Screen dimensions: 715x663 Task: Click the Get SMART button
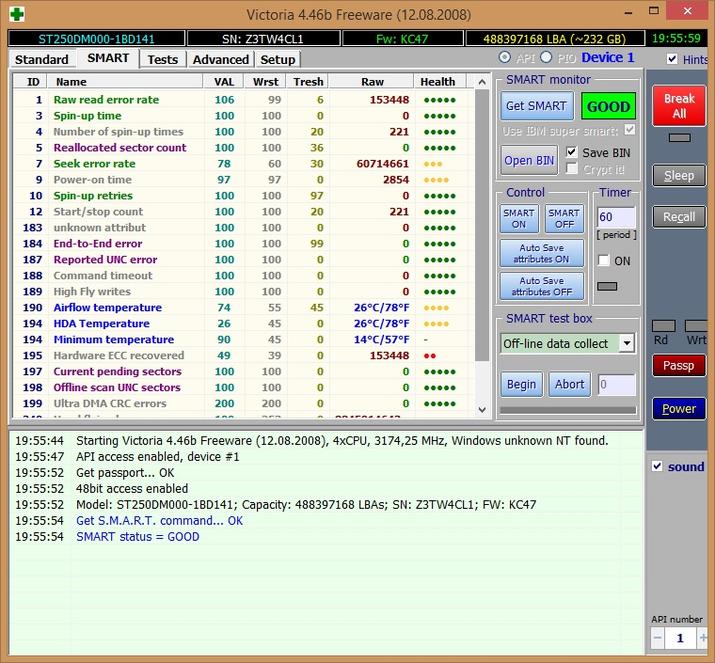click(x=537, y=105)
